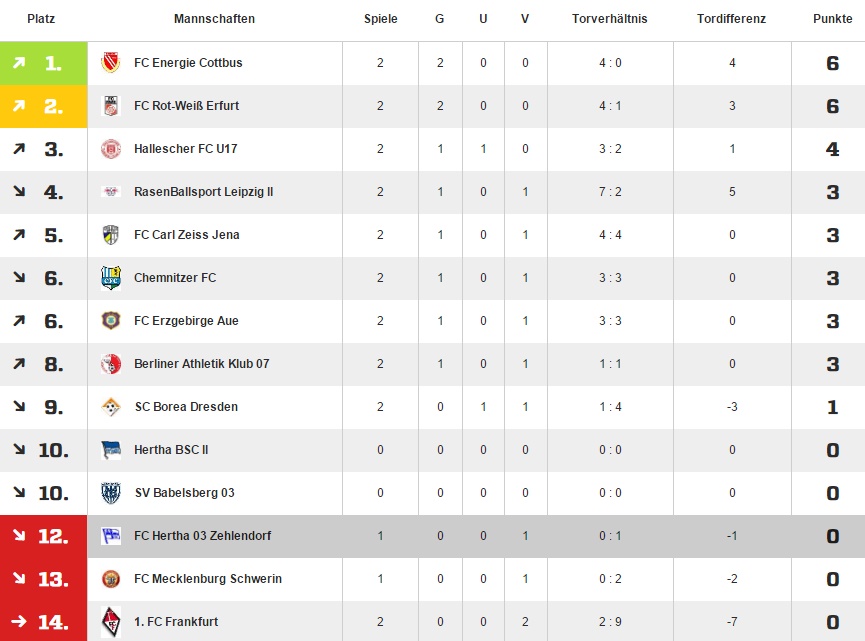Click the 1. FC Frankfurt diamond crest
This screenshot has width=865, height=641.
pyautogui.click(x=111, y=622)
